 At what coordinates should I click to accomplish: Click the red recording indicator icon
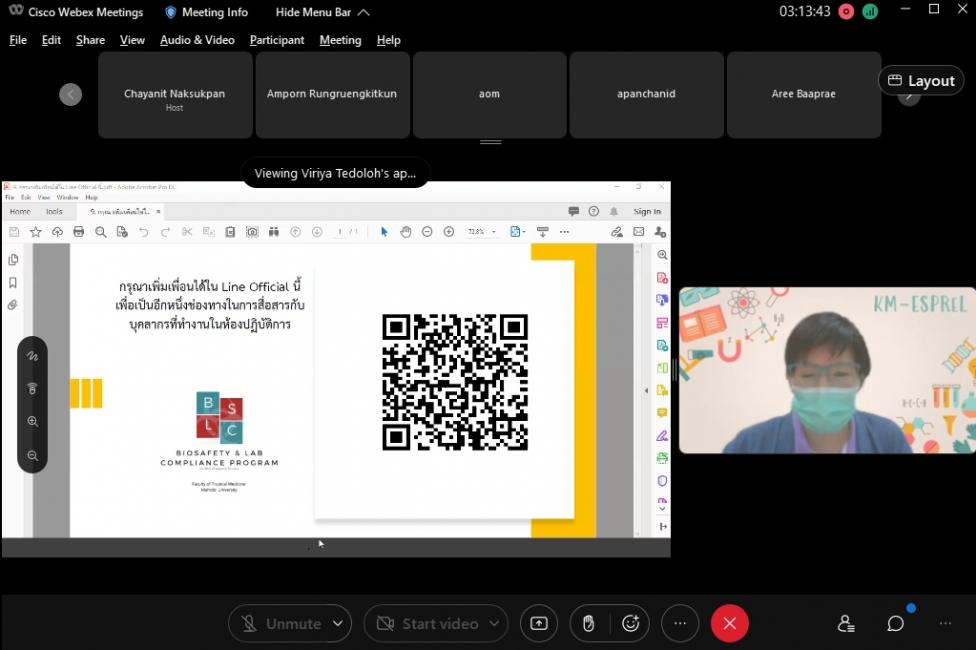[x=846, y=12]
